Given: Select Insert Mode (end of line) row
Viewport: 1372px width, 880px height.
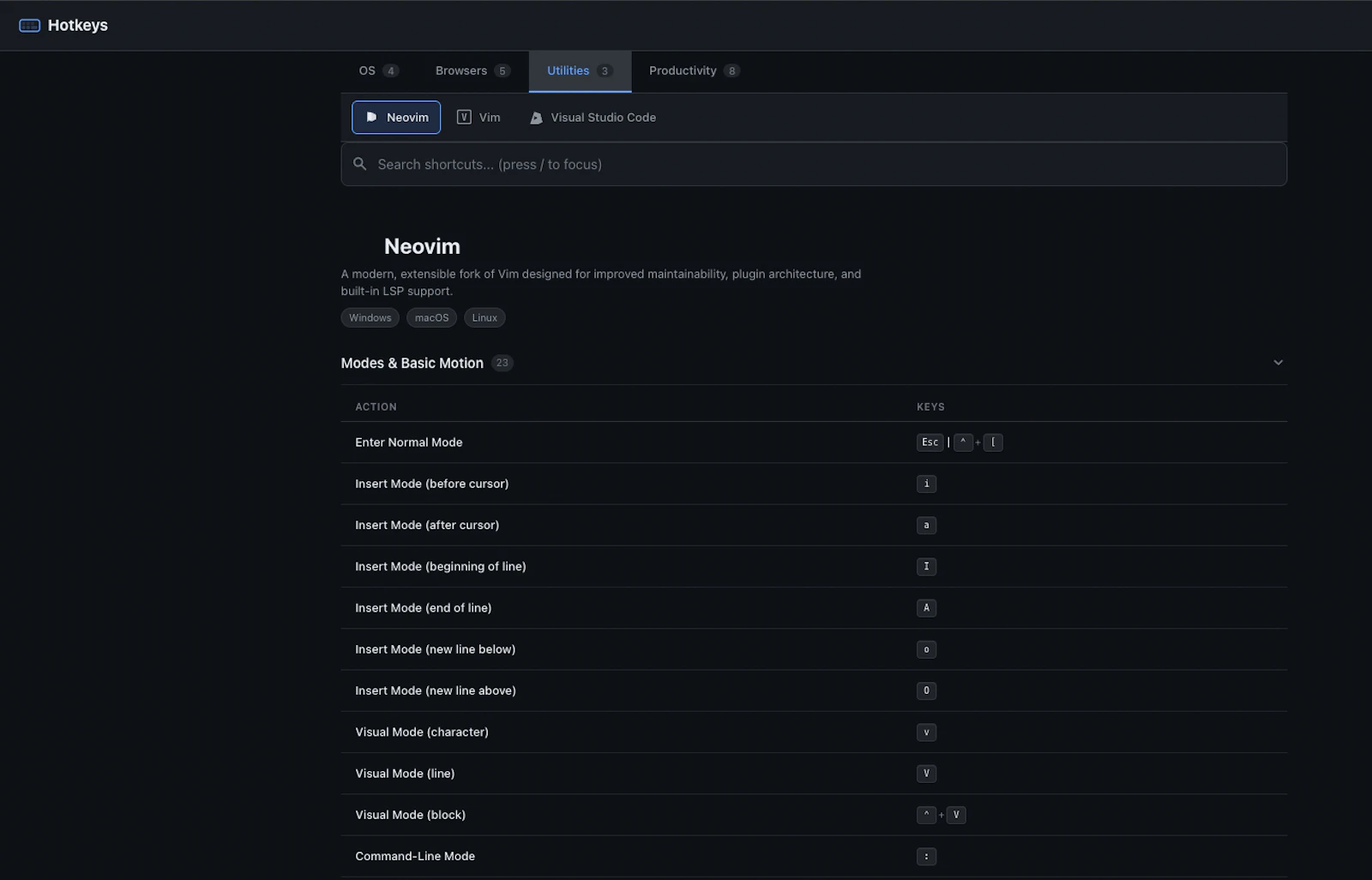Looking at the screenshot, I should click(814, 608).
